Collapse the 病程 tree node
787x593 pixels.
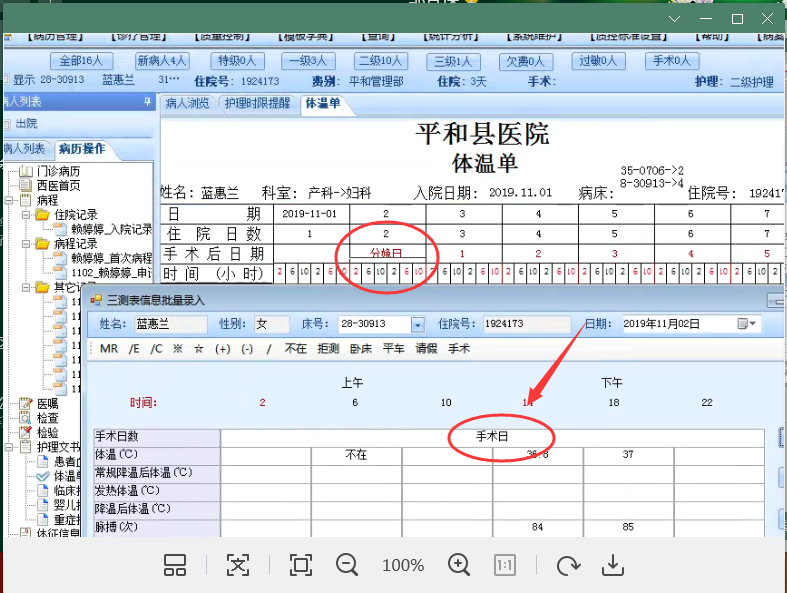pyautogui.click(x=9, y=200)
